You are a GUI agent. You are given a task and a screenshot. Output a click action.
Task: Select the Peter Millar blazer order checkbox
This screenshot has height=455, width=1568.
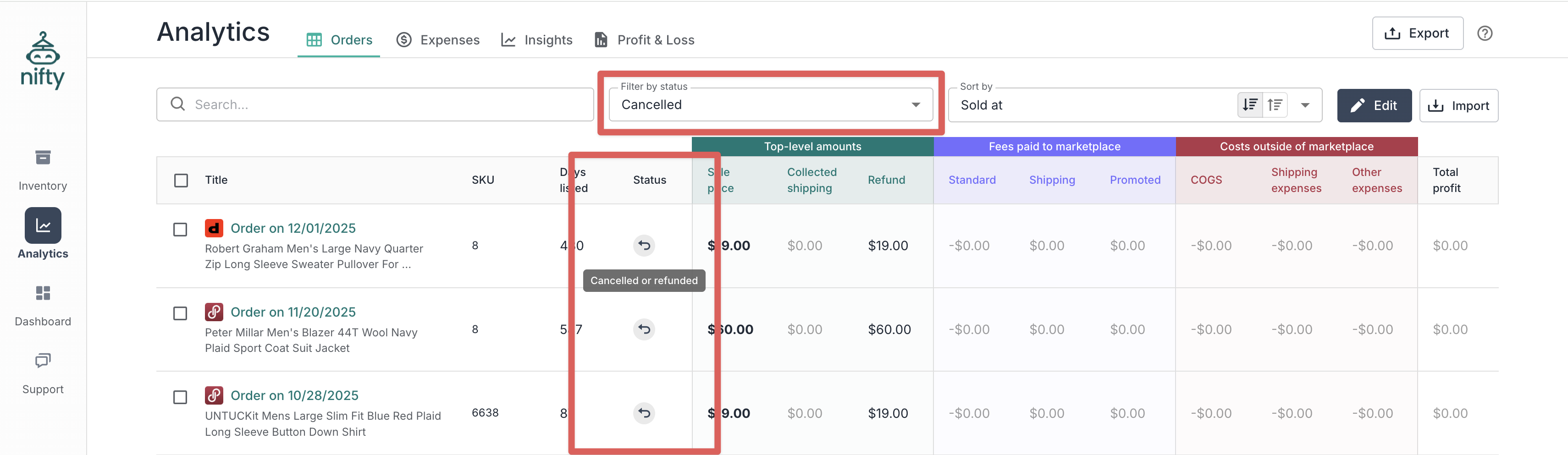coord(180,313)
